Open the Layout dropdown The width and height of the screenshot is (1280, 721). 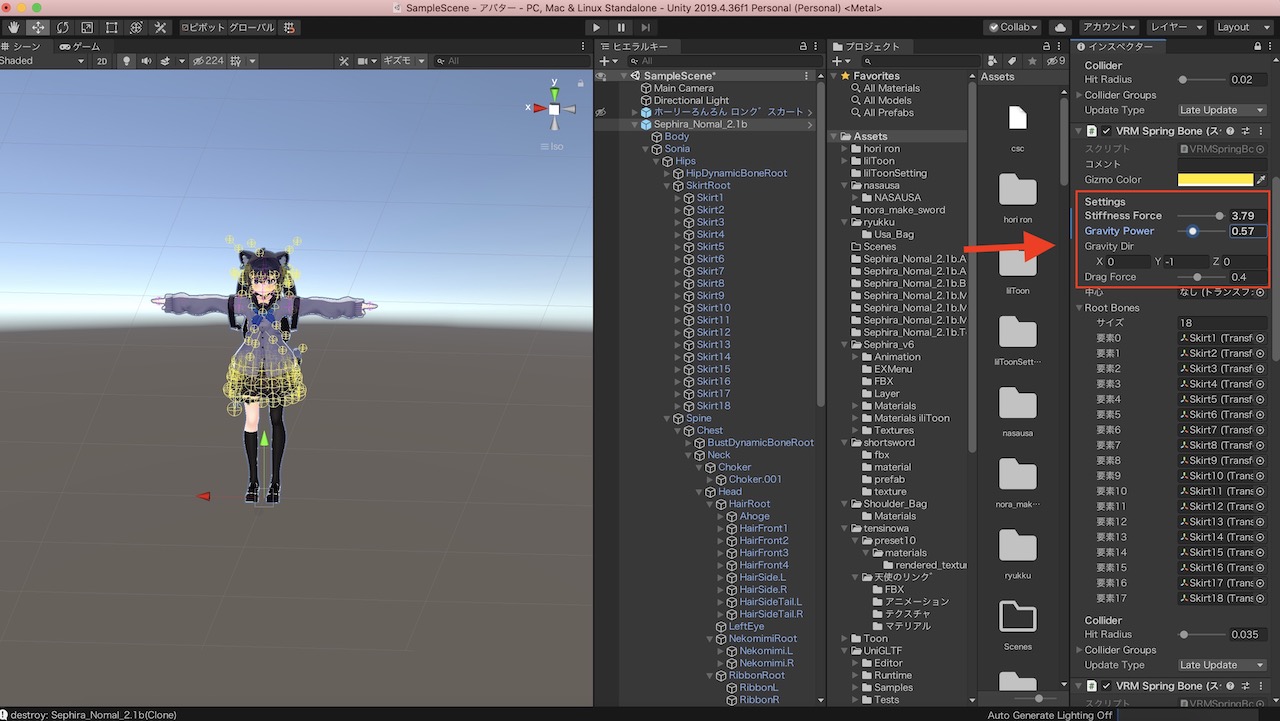1238,27
